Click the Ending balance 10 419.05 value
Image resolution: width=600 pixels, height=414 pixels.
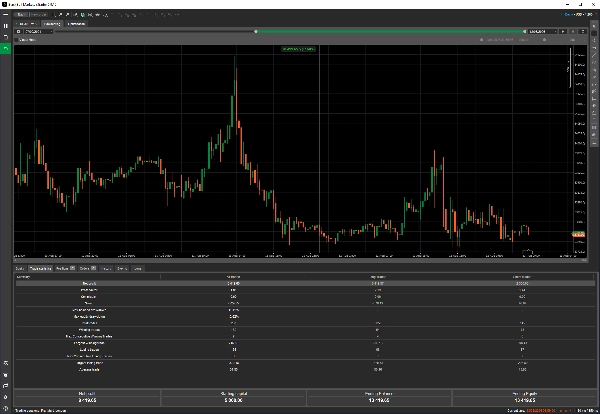[x=379, y=400]
